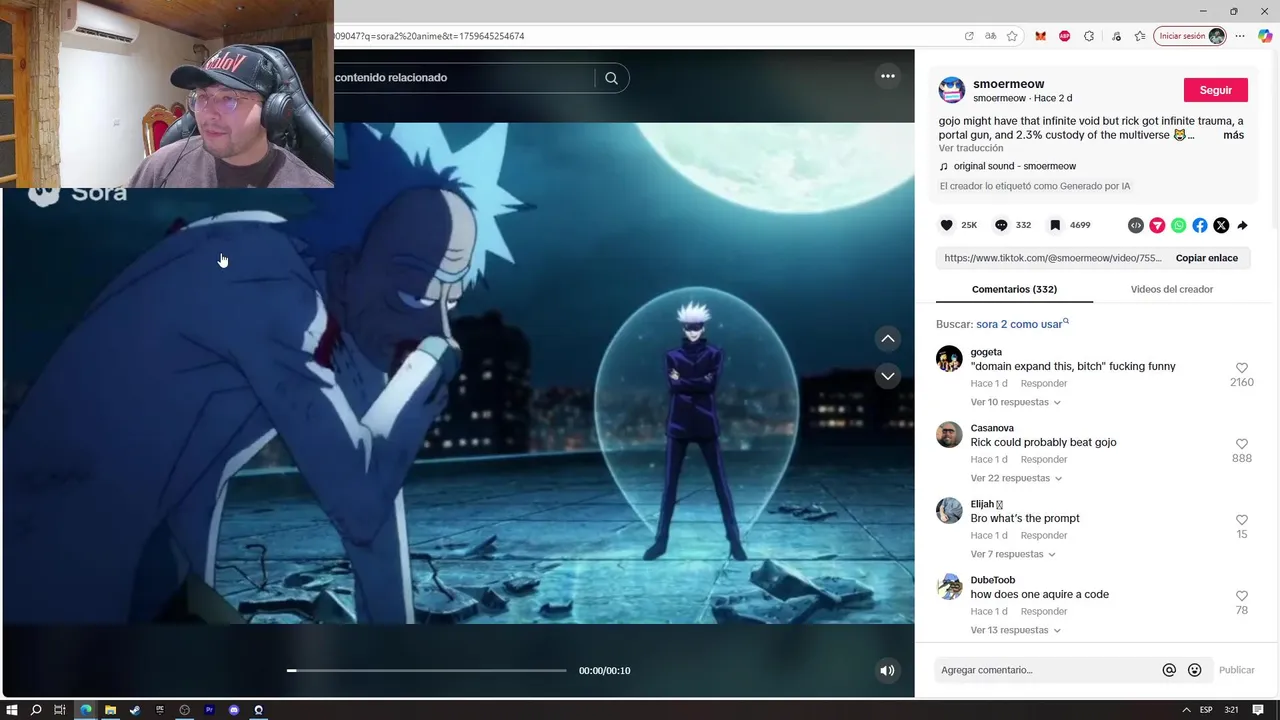The image size is (1280, 720).
Task: Expand Ver 13 respuestas under DubeToob
Action: pyautogui.click(x=1015, y=630)
